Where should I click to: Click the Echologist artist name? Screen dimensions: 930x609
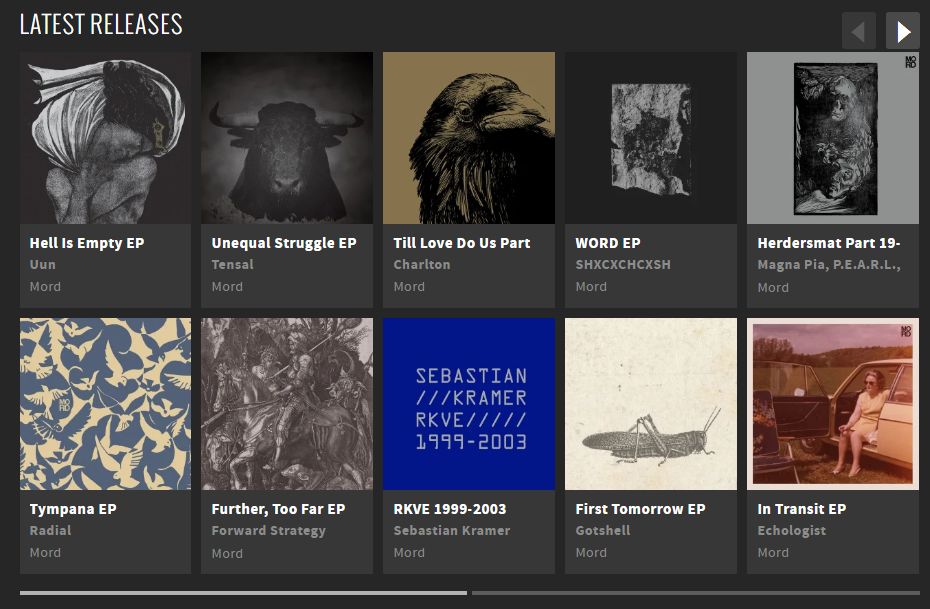tap(792, 531)
